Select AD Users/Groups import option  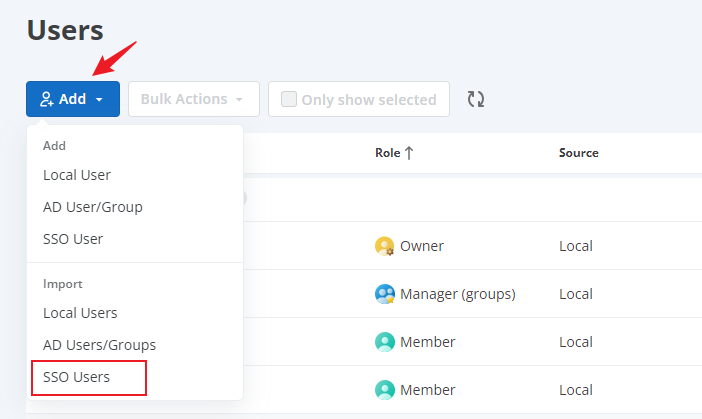pos(99,345)
